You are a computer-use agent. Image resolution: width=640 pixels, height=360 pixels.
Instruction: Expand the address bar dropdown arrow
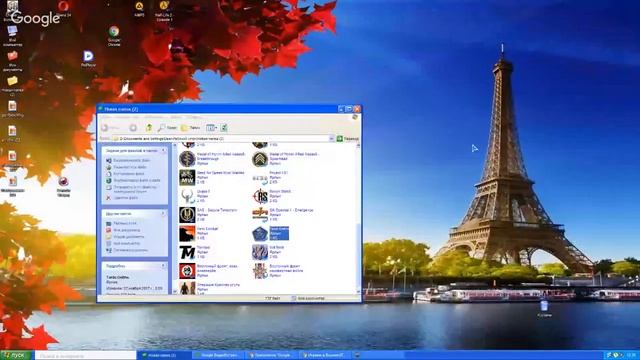click(331, 139)
